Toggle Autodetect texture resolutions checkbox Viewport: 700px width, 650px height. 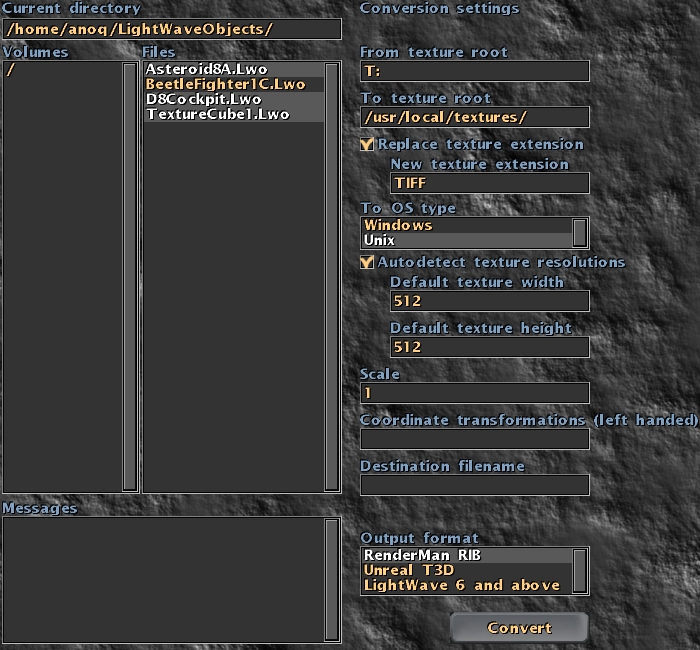pos(367,262)
